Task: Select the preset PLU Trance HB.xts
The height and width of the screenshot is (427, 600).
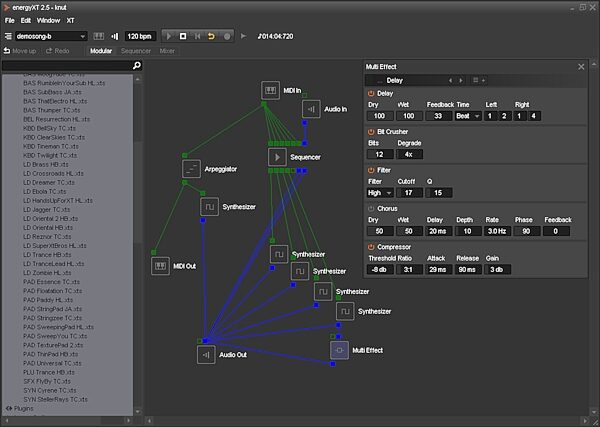Action: pos(49,372)
